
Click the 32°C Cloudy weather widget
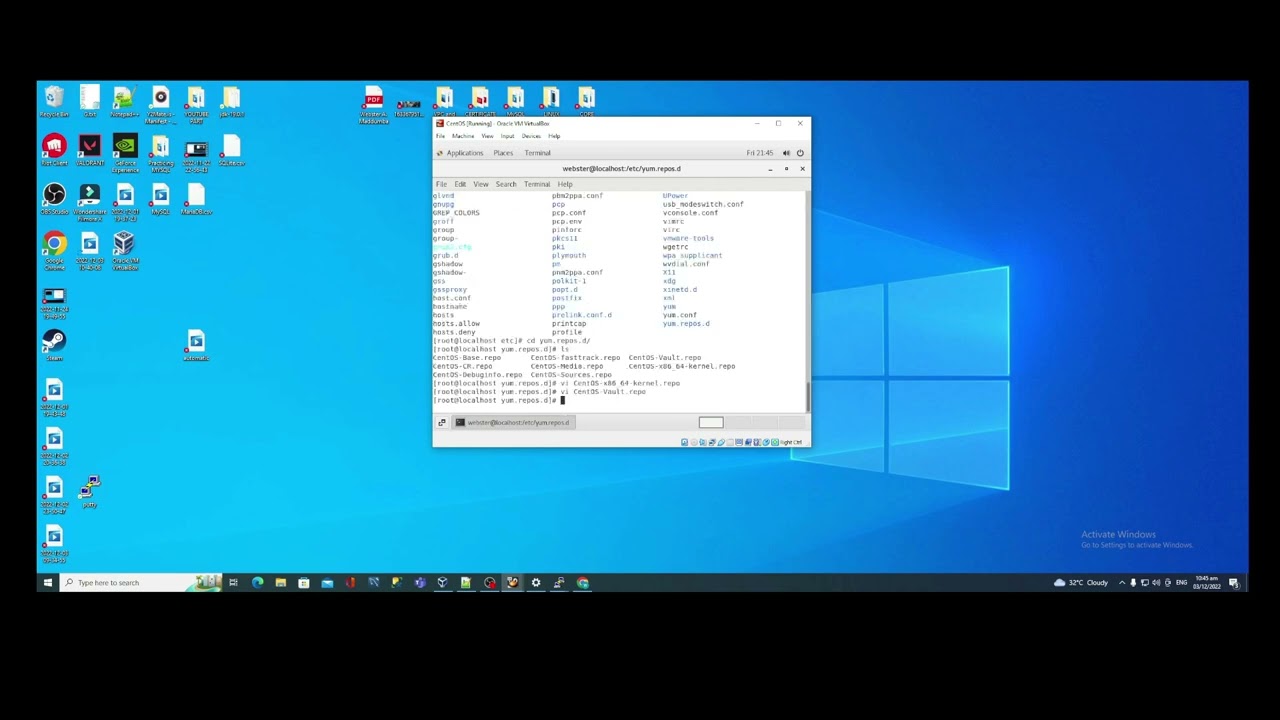(1081, 583)
